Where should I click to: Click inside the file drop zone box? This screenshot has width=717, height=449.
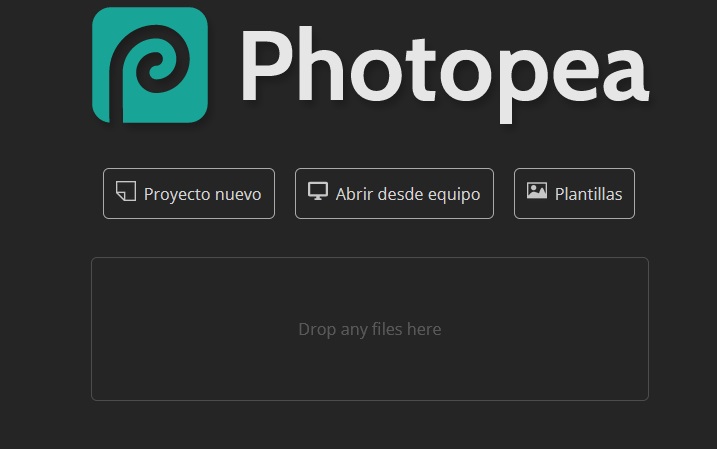pyautogui.click(x=369, y=329)
